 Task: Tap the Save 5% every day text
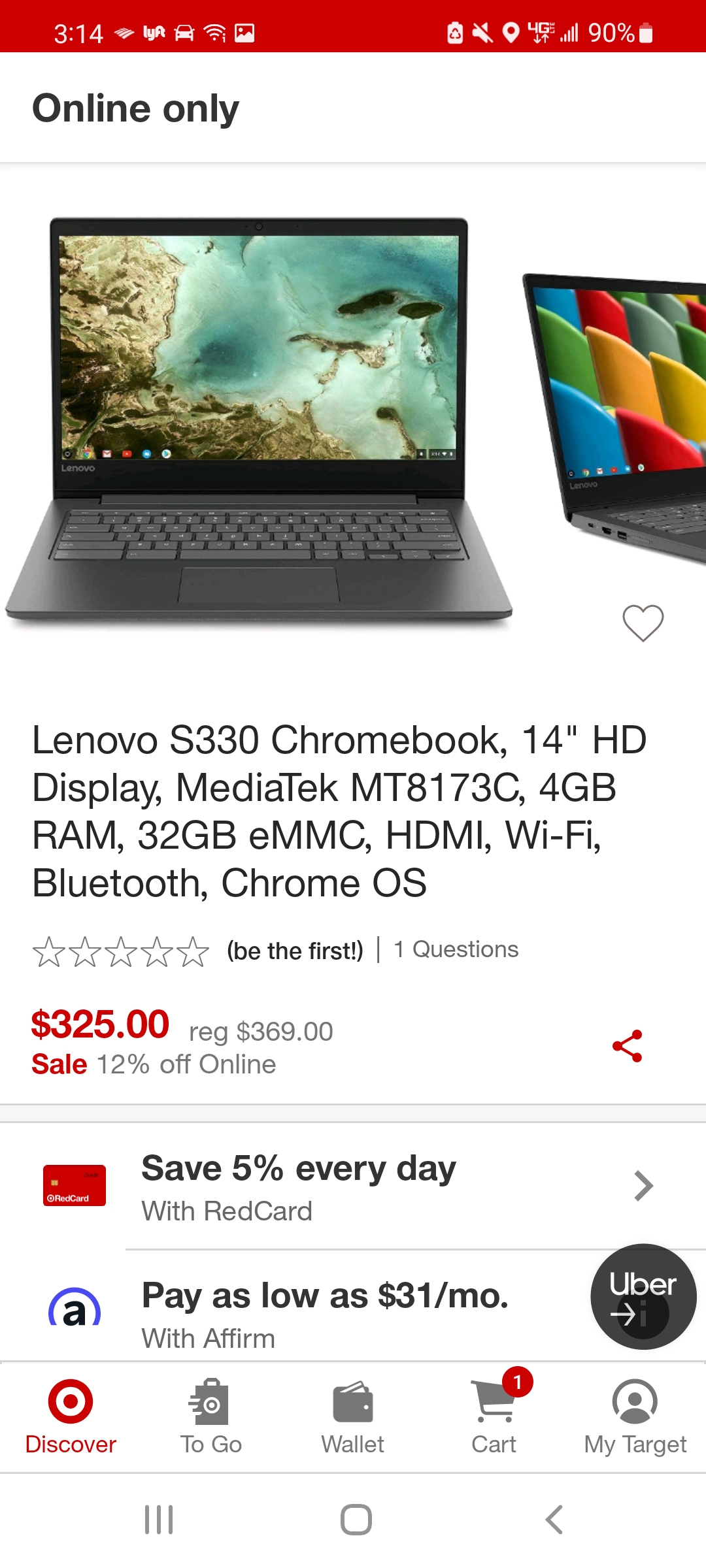(x=299, y=1169)
